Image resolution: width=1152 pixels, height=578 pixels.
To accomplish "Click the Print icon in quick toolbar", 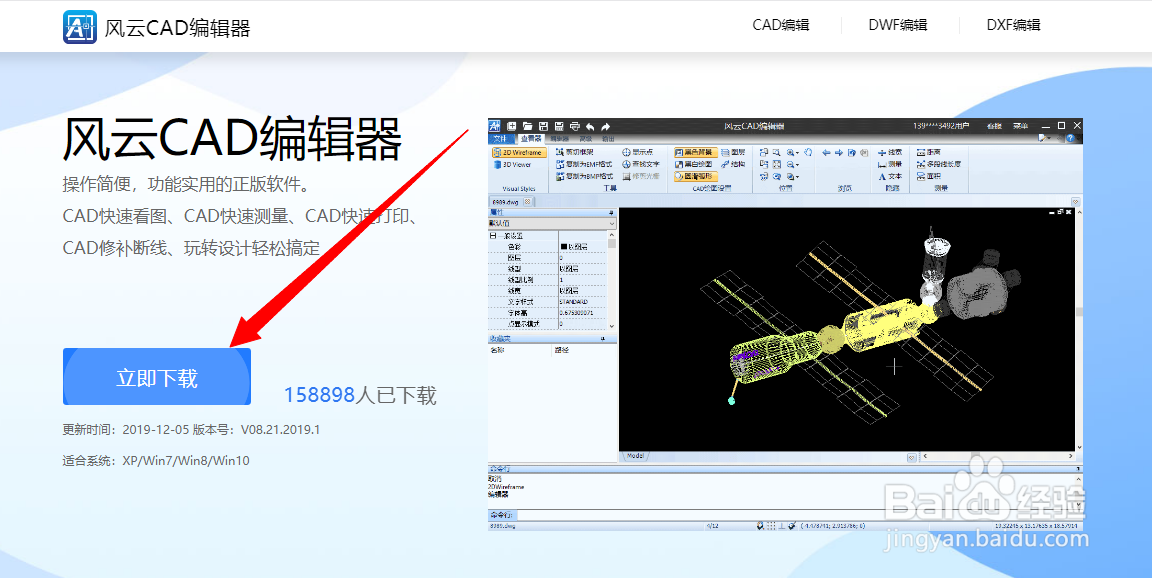I will (575, 126).
